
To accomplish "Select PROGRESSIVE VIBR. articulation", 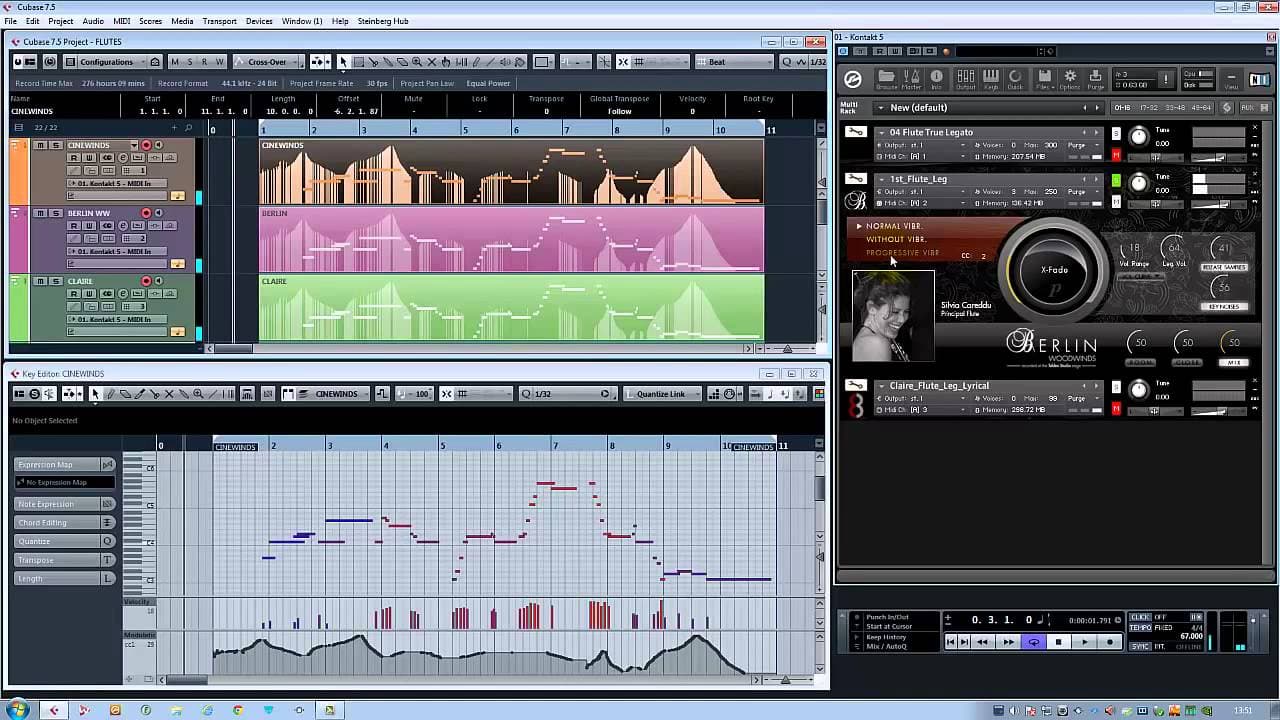I will [903, 253].
